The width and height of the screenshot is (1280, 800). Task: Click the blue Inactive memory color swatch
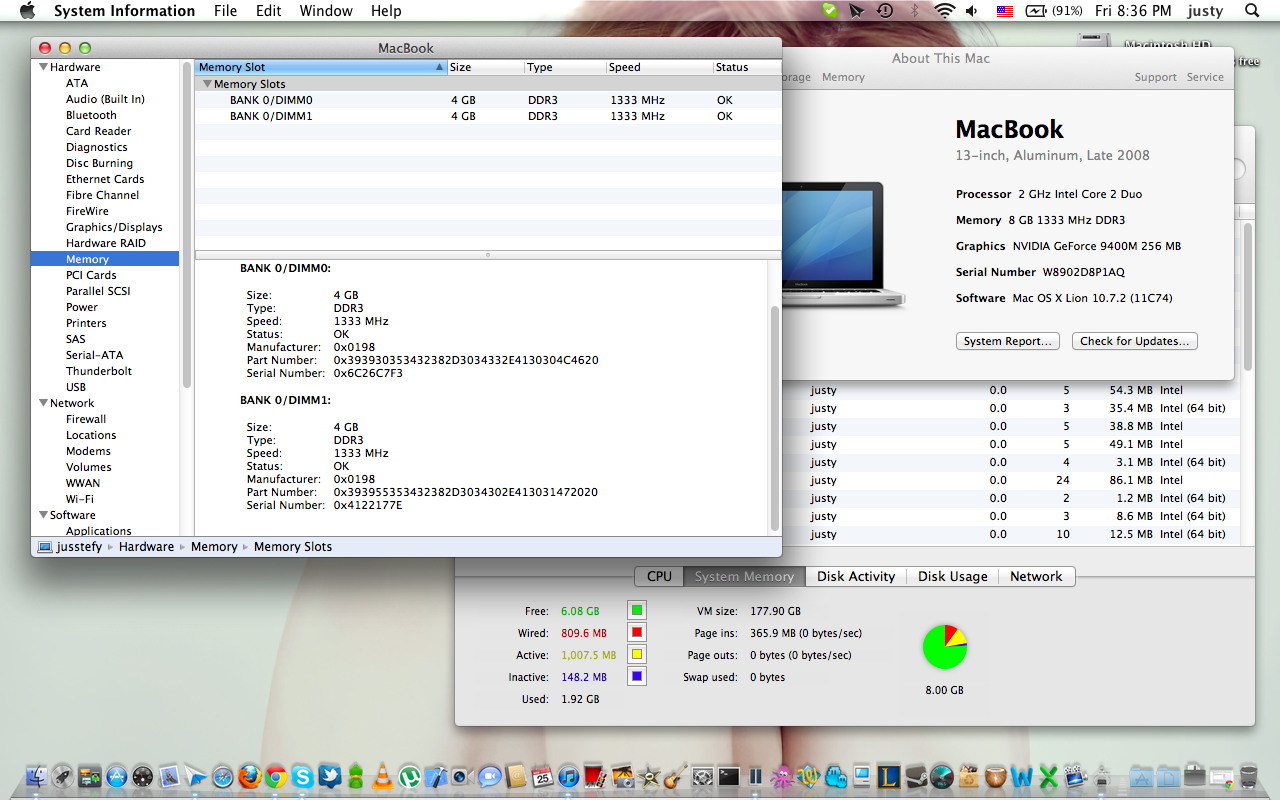click(x=637, y=676)
